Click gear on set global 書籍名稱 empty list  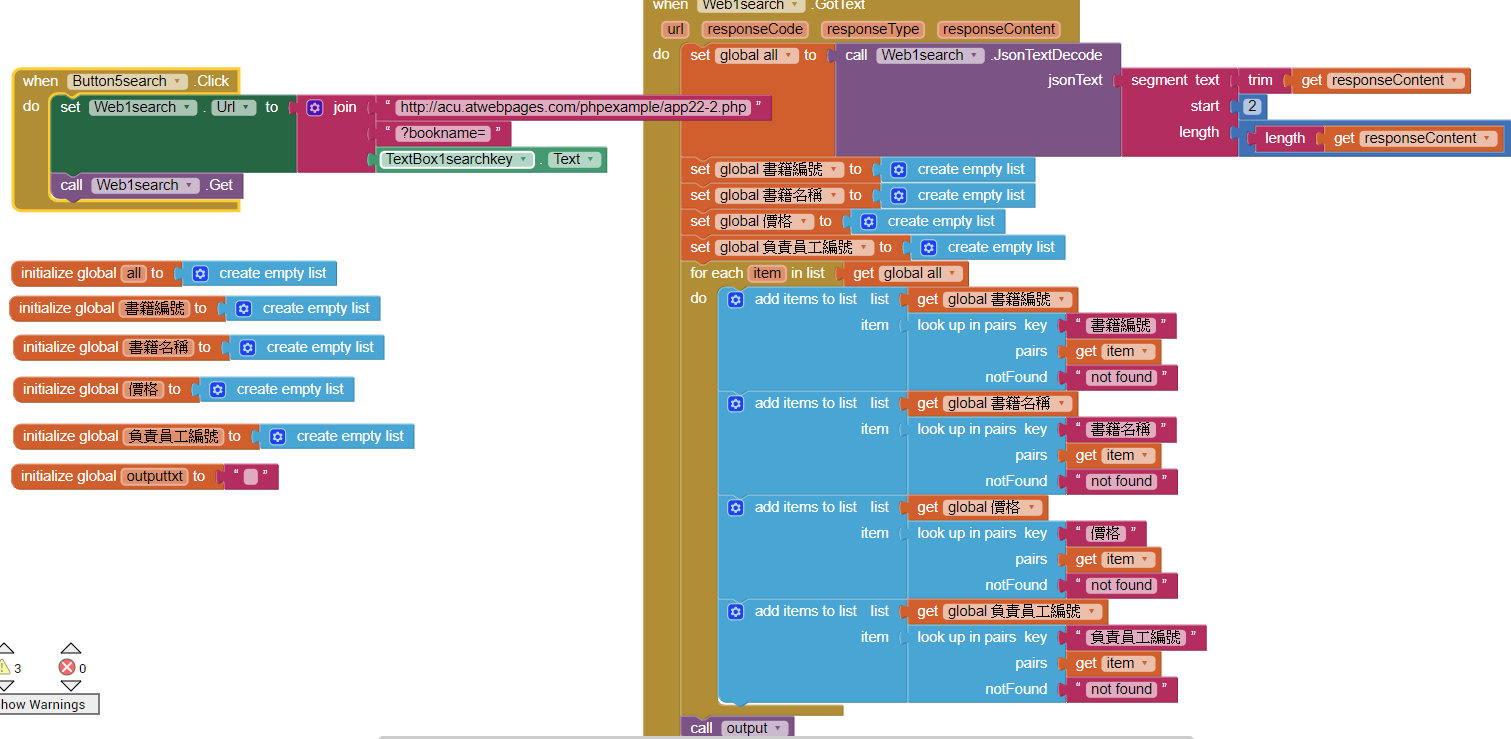pos(898,195)
